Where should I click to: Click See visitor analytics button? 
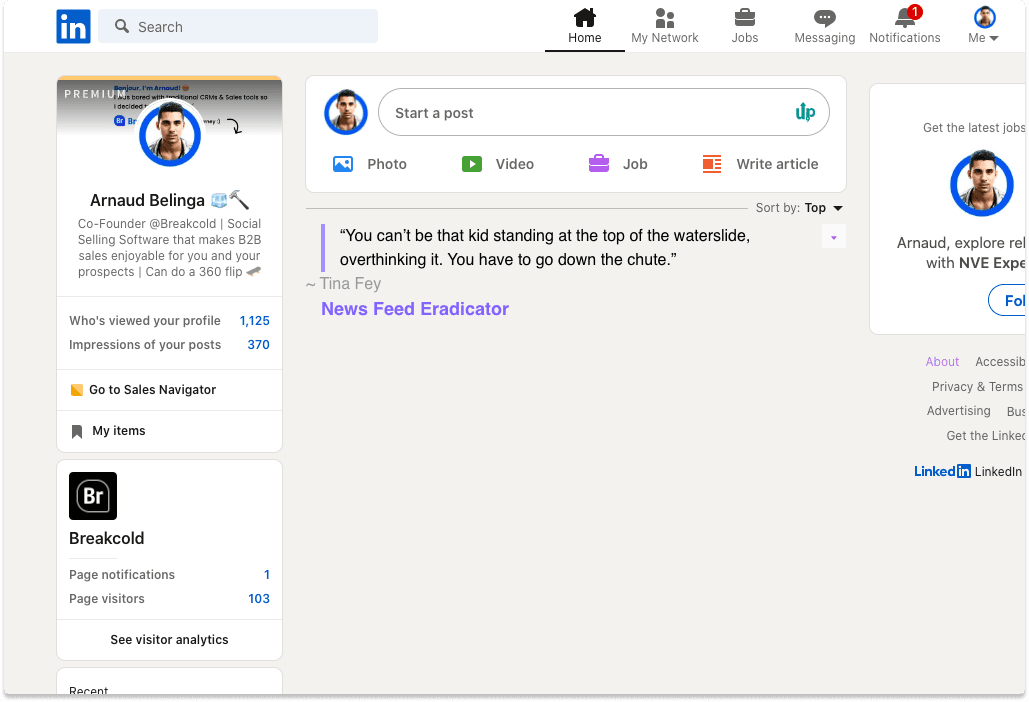tap(169, 640)
